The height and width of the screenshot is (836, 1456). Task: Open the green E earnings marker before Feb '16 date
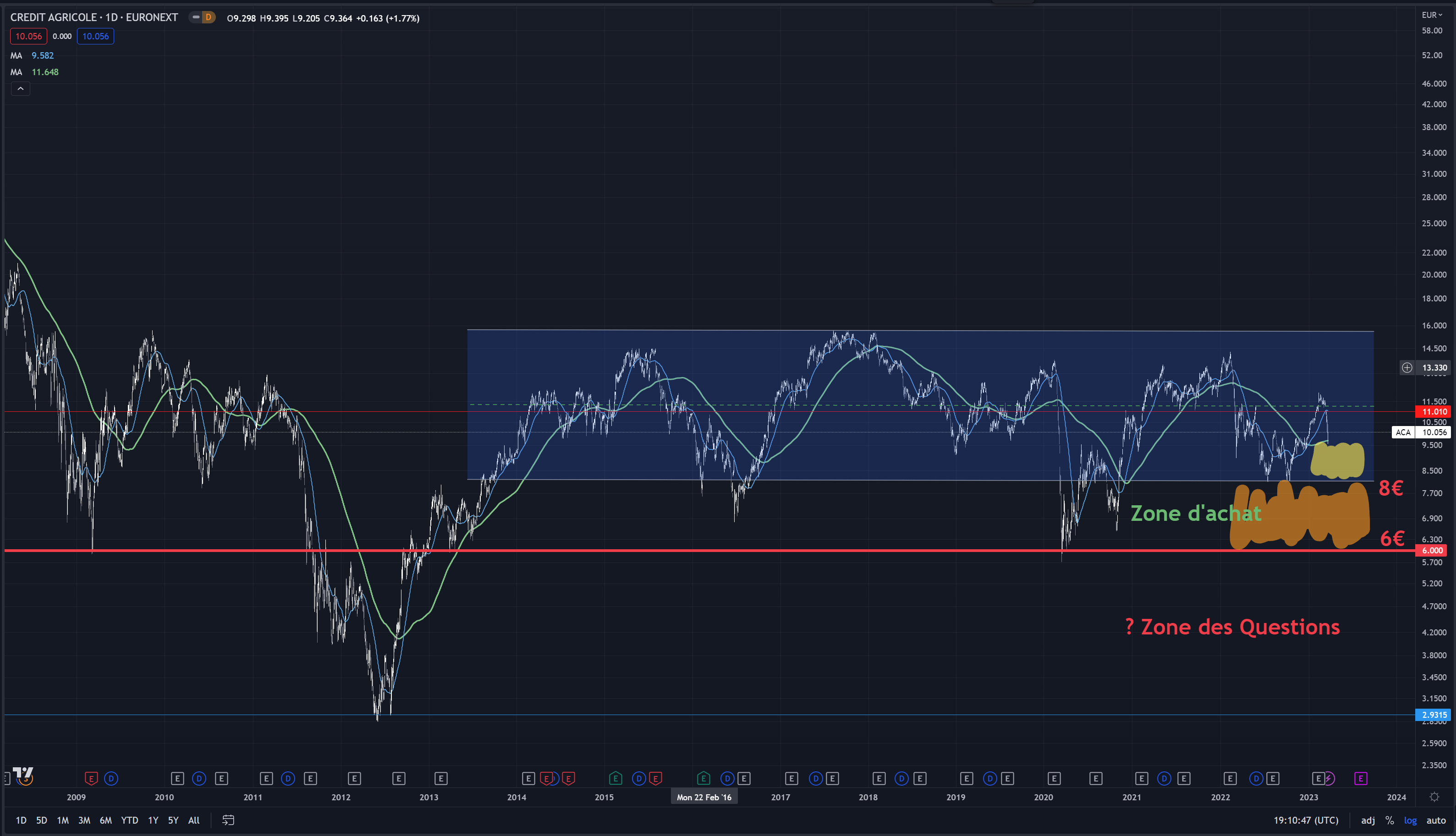coord(703,779)
